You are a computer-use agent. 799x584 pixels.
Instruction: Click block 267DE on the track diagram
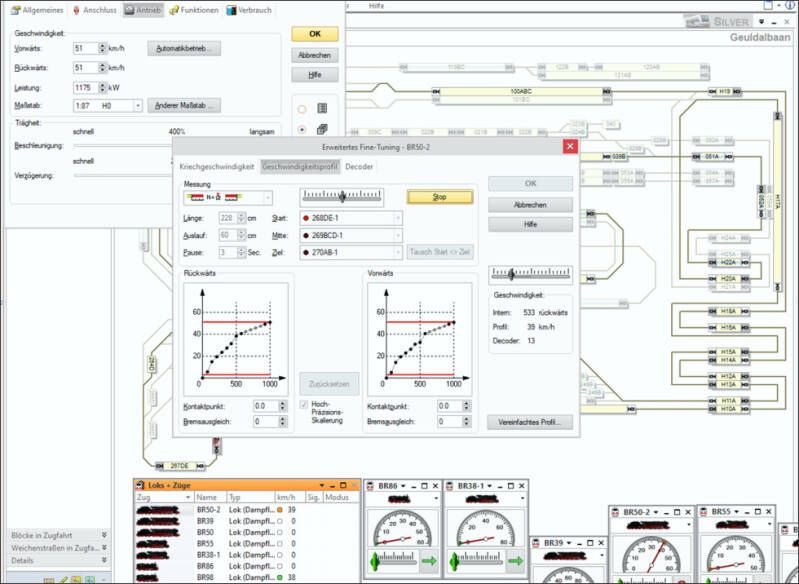click(179, 466)
